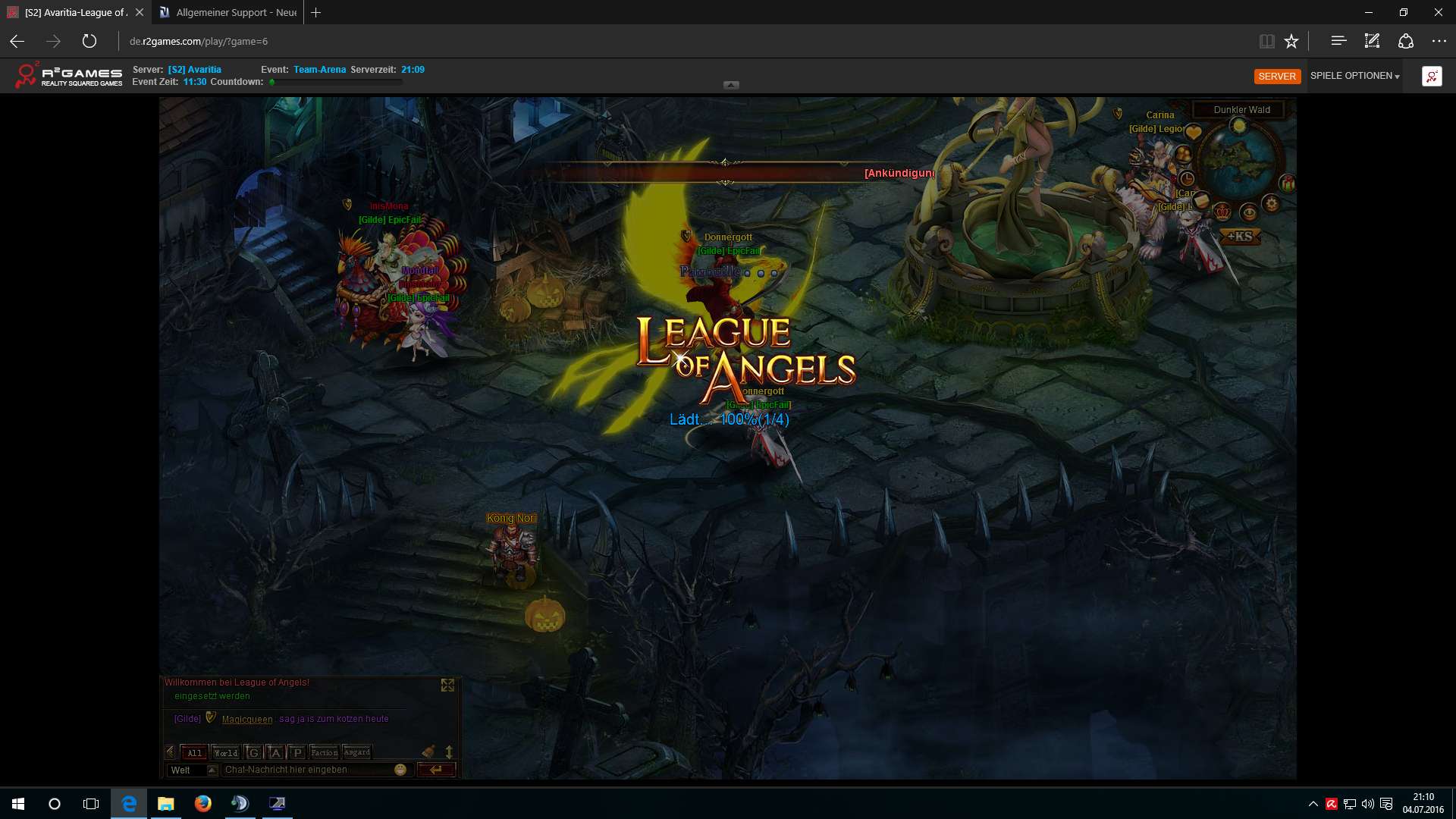Click the sun icon above the minimap

(x=1239, y=126)
